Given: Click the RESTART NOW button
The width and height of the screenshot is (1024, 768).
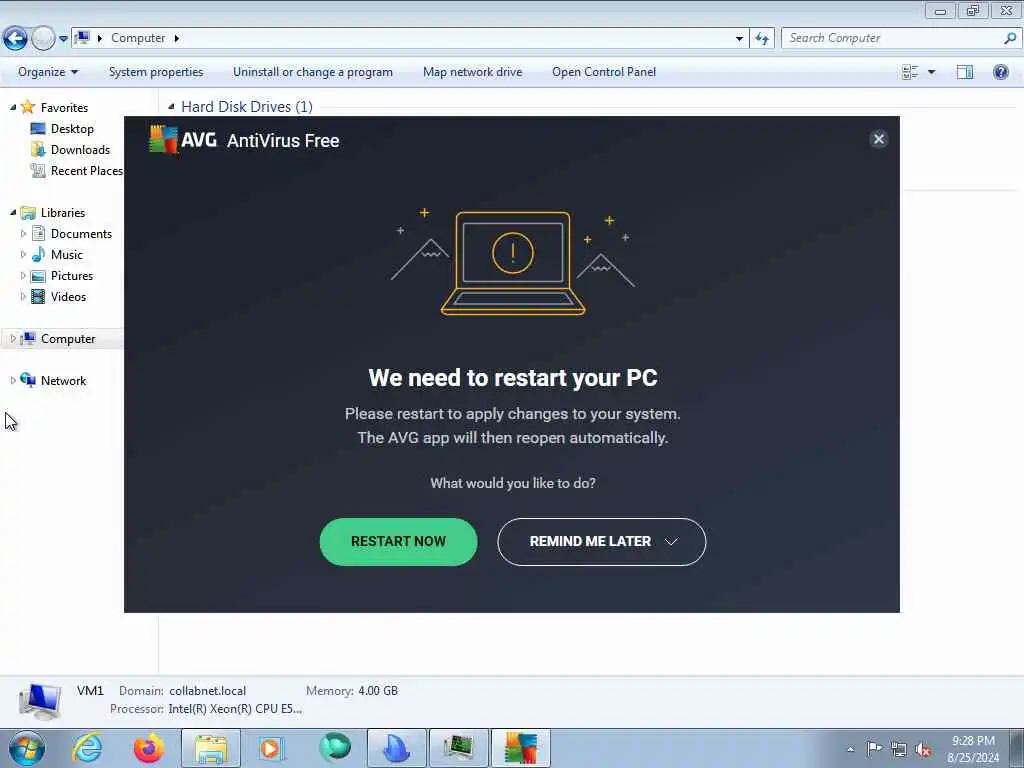Looking at the screenshot, I should [x=398, y=541].
